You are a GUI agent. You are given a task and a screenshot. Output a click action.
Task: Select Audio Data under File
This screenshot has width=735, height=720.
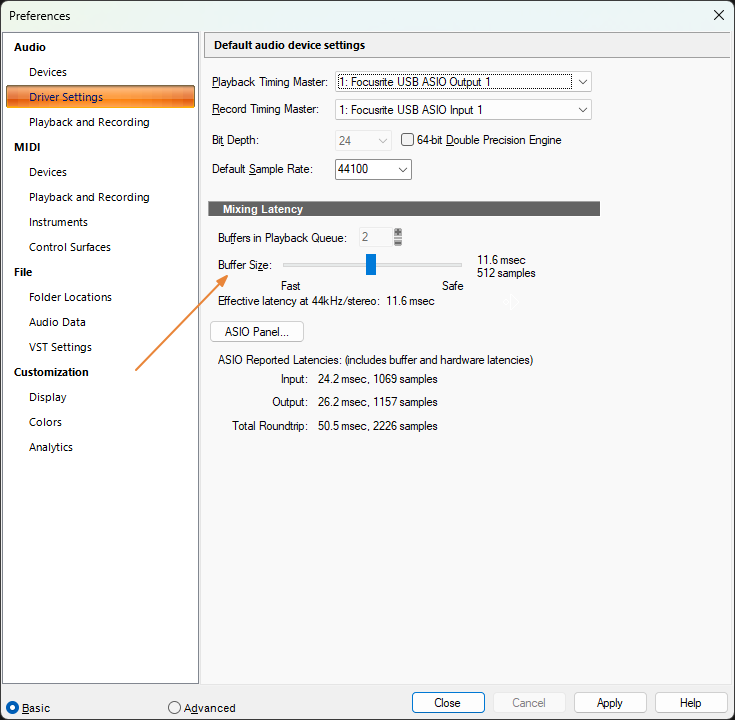tap(57, 322)
